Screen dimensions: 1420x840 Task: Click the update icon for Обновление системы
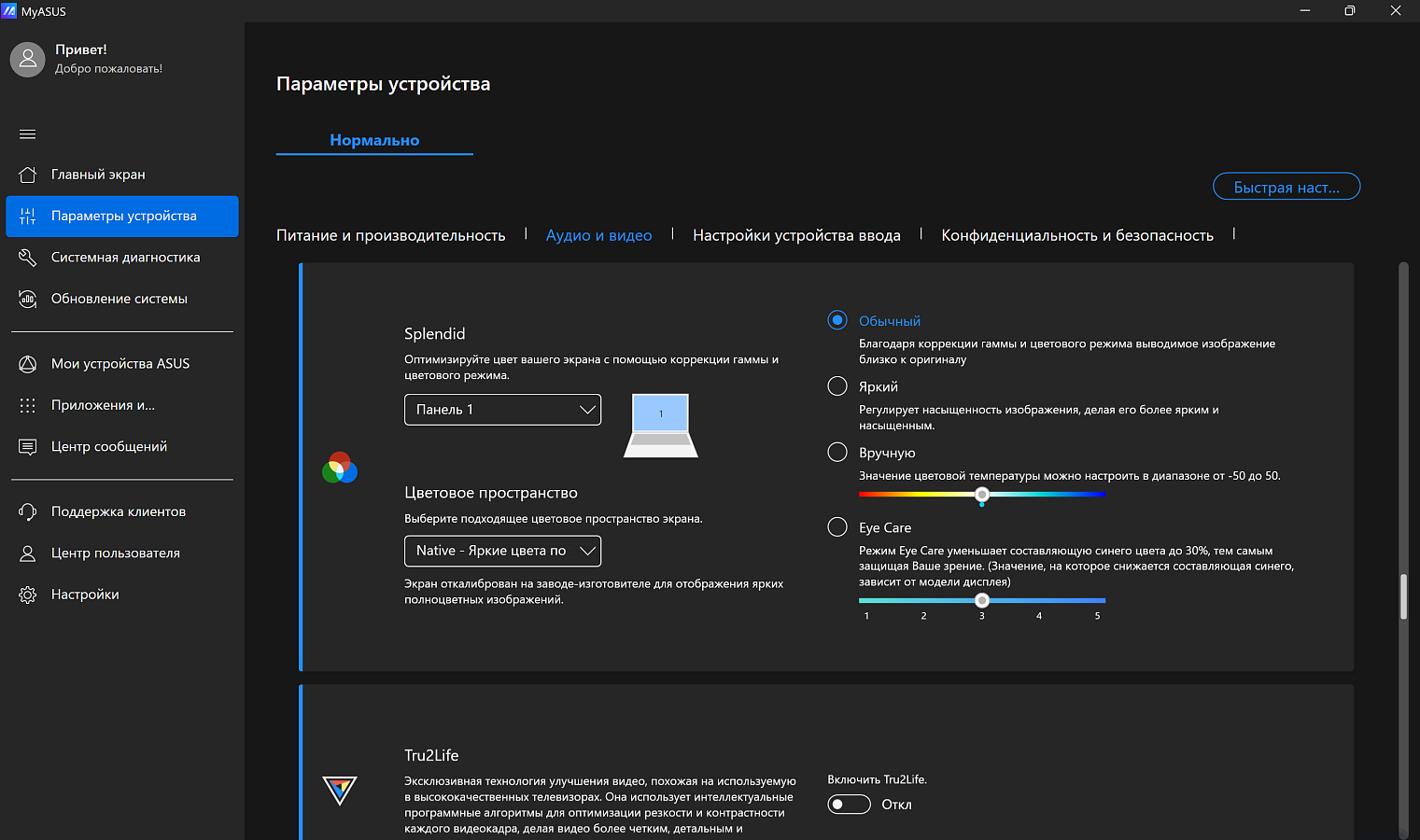click(28, 299)
